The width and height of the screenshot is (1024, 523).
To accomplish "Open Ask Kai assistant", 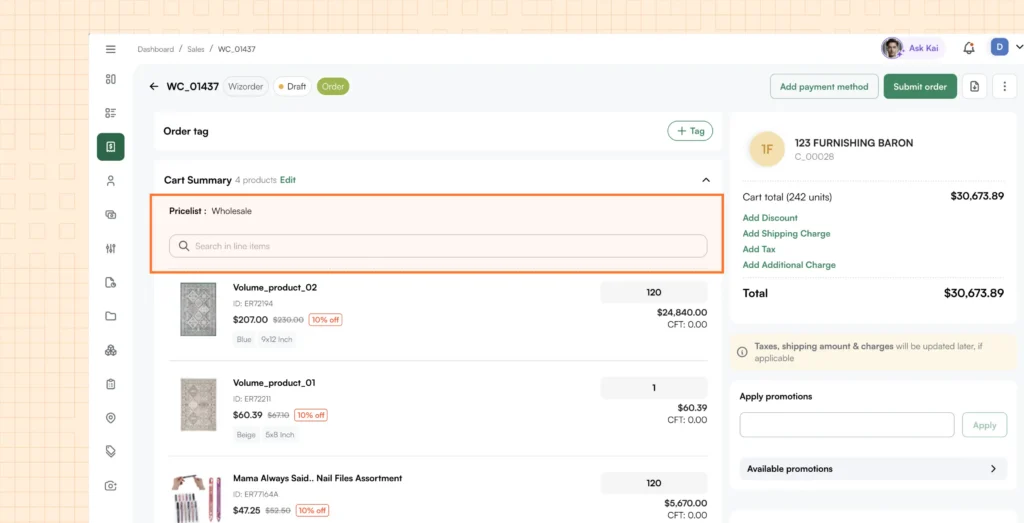I will tap(912, 48).
